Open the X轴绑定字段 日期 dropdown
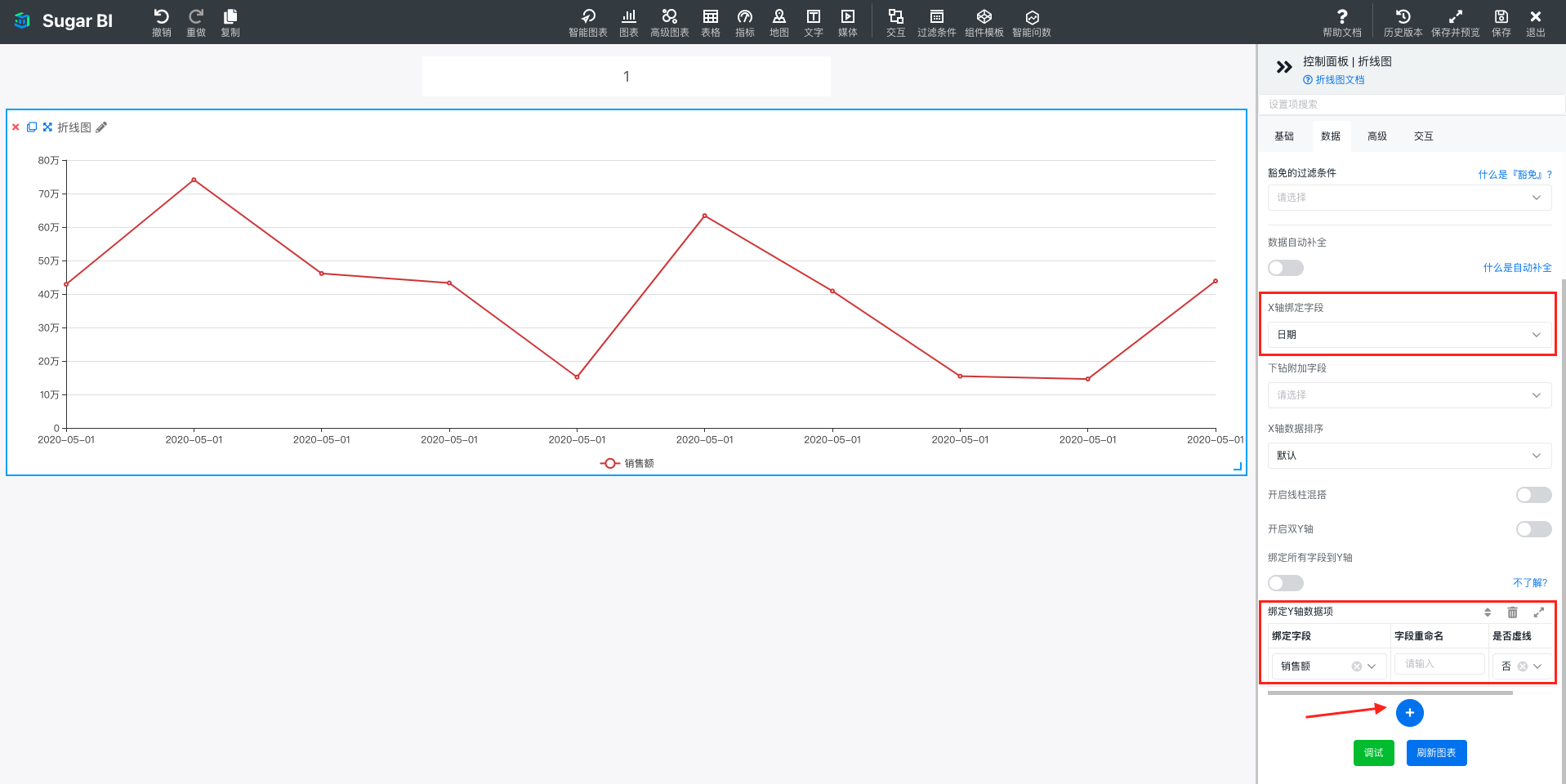Screen dimensions: 1566x784 (1409, 335)
